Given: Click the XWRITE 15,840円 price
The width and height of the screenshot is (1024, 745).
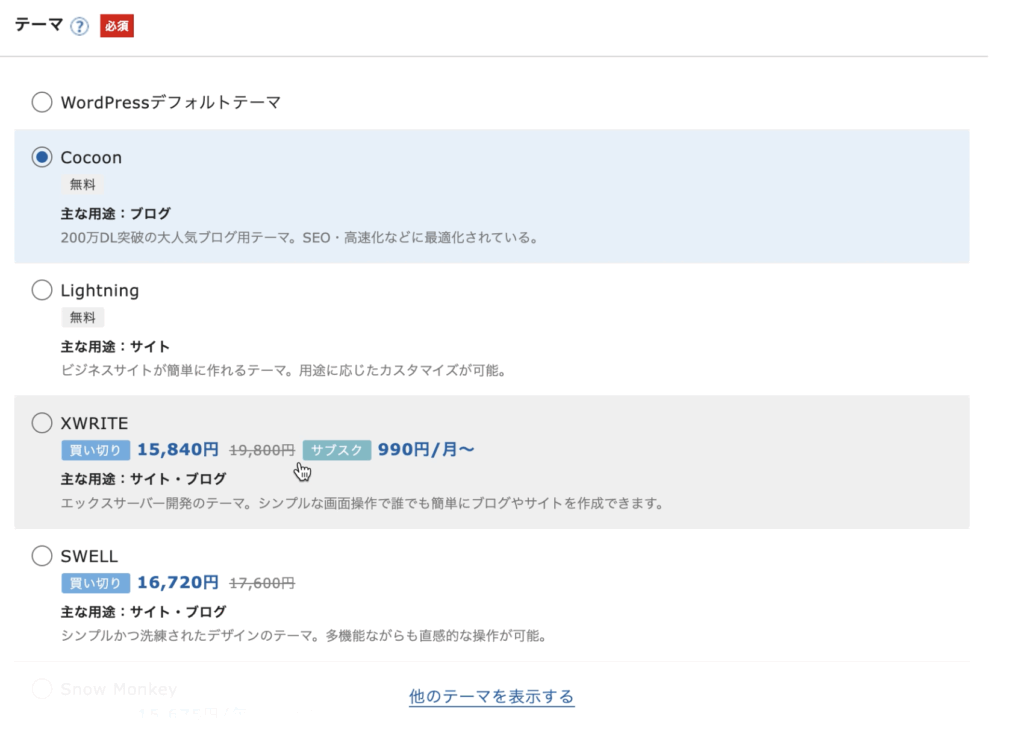Looking at the screenshot, I should pyautogui.click(x=177, y=450).
